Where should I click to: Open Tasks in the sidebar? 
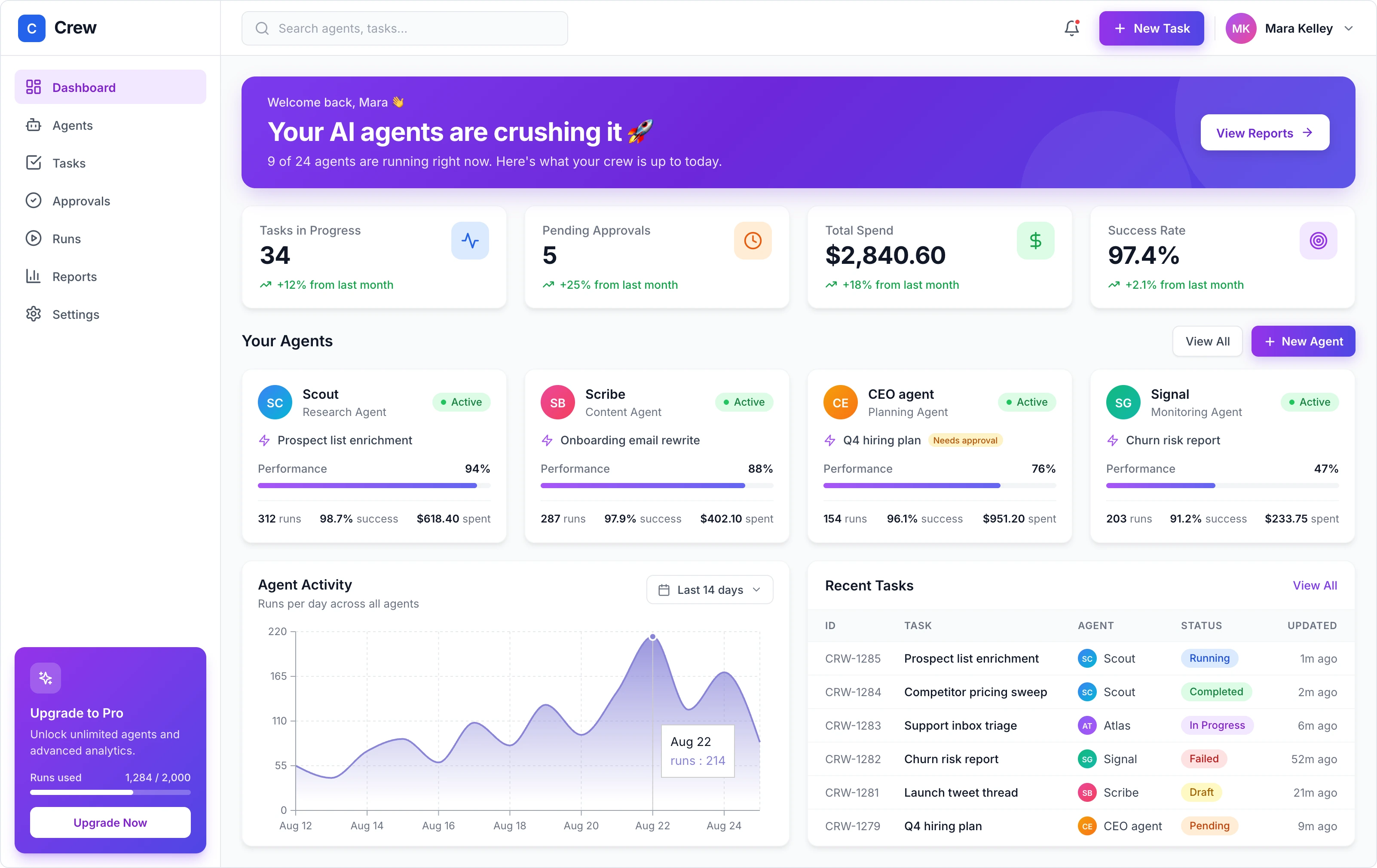click(x=110, y=163)
